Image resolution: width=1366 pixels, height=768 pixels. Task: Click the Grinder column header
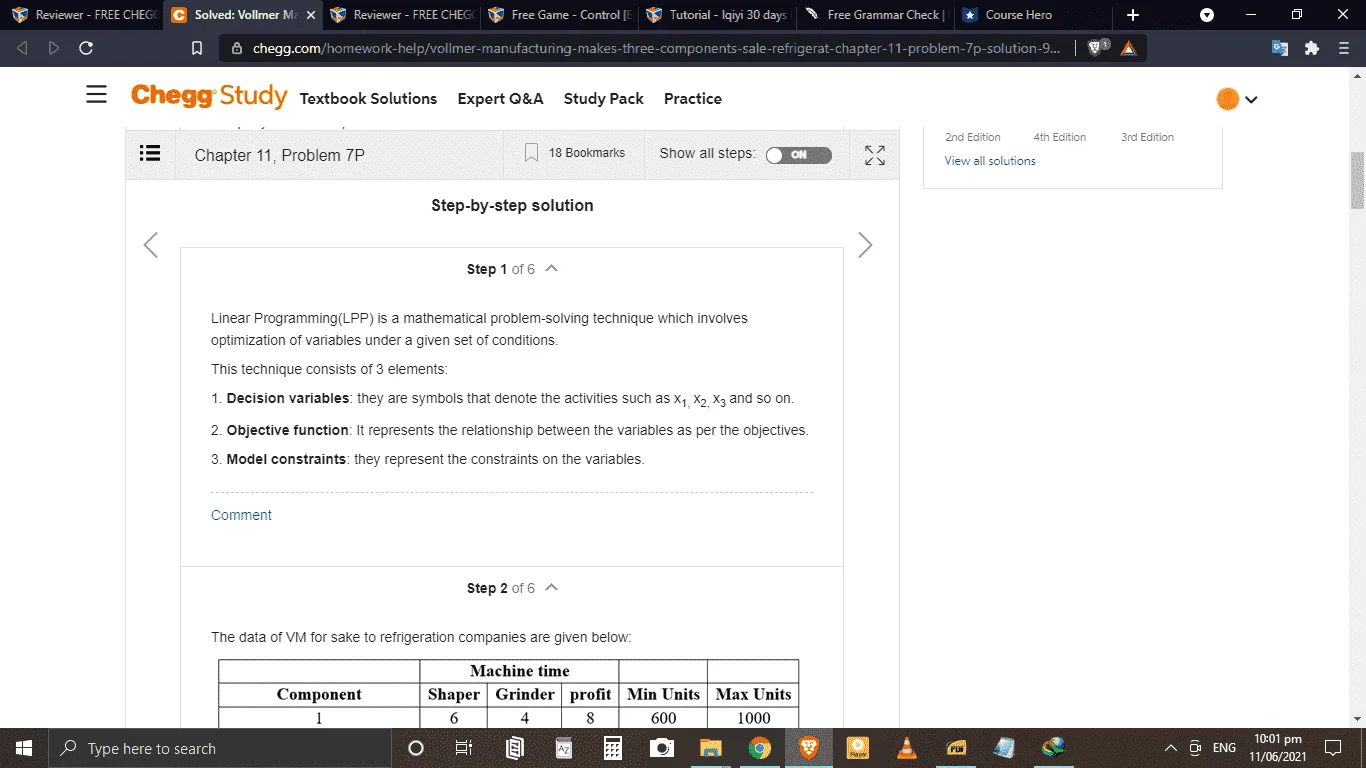[525, 694]
